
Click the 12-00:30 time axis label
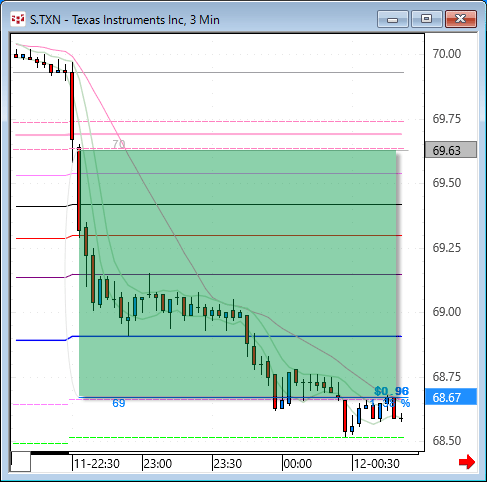coord(377,464)
